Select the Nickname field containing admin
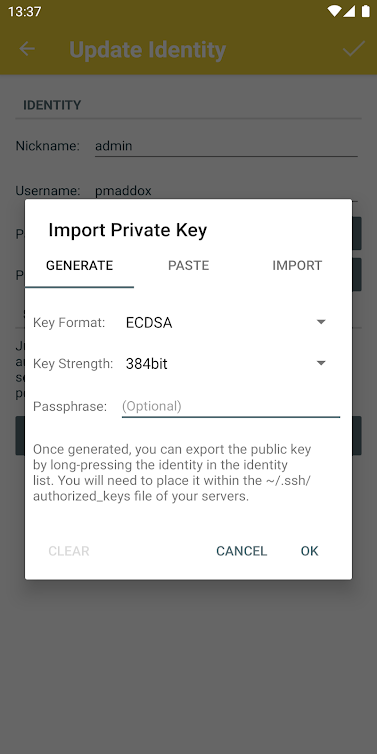This screenshot has height=754, width=377. pos(226,146)
